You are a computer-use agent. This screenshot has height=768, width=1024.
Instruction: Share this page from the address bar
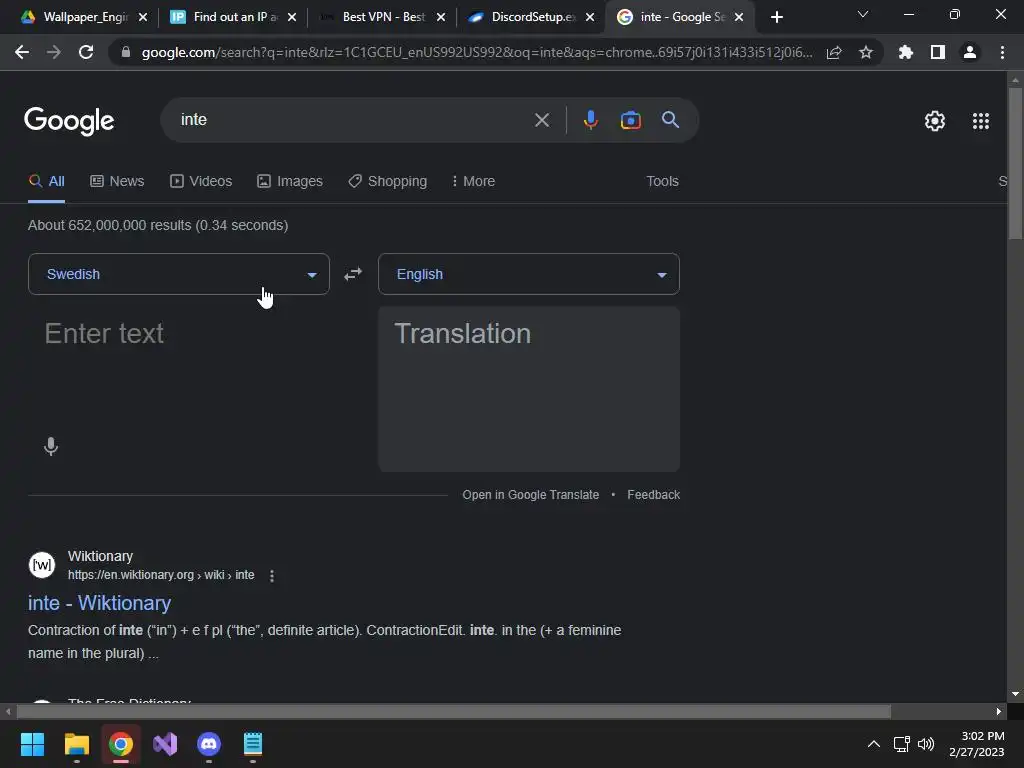pyautogui.click(x=834, y=52)
